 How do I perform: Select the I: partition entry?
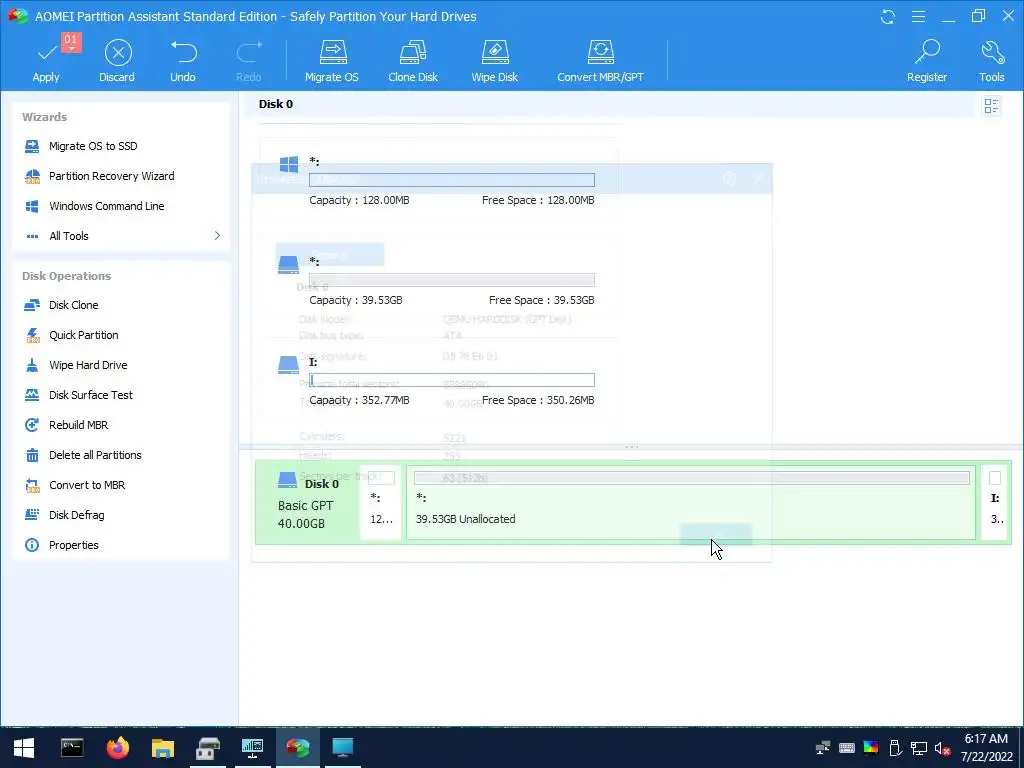click(x=438, y=381)
